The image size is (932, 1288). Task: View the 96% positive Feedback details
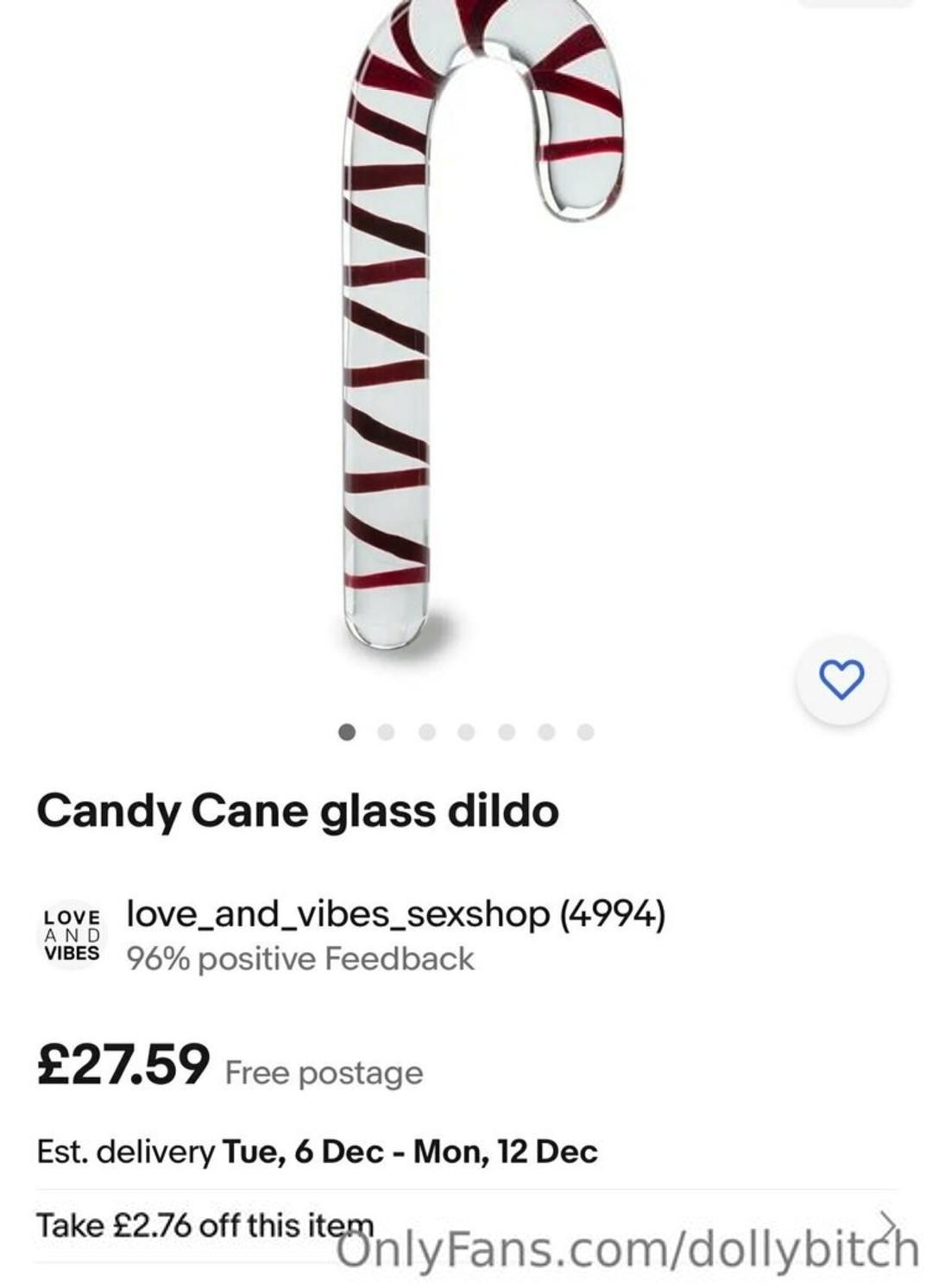click(x=299, y=959)
